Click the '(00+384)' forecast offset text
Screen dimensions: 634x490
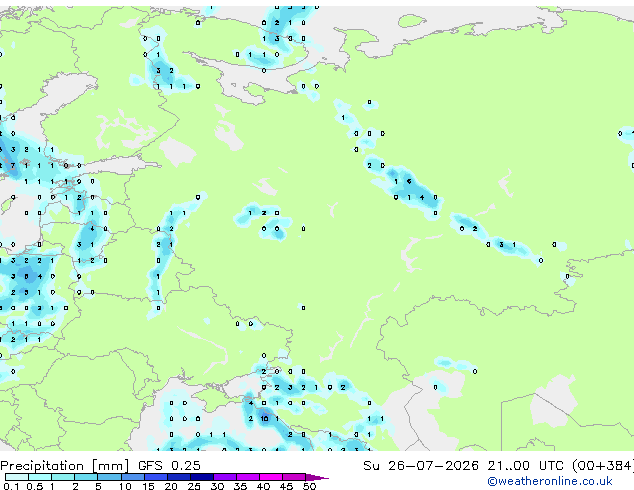coord(602,466)
